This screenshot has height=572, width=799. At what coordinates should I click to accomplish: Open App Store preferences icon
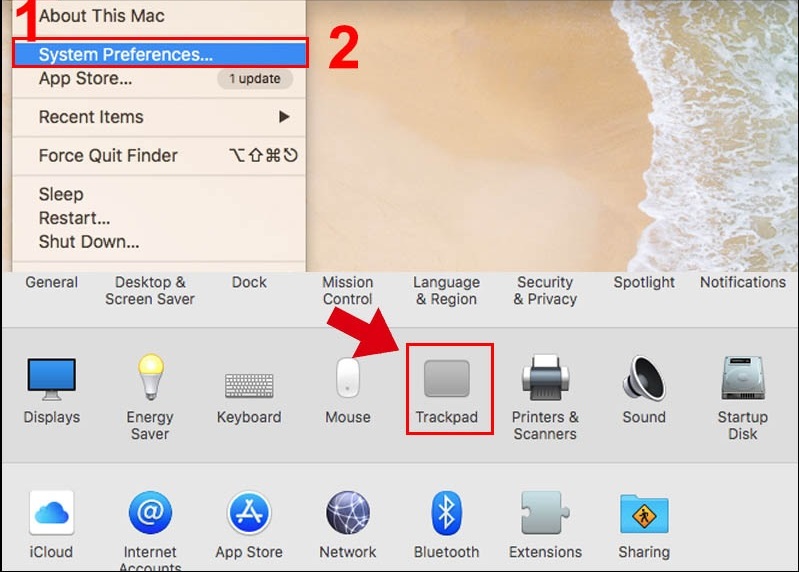pyautogui.click(x=249, y=512)
